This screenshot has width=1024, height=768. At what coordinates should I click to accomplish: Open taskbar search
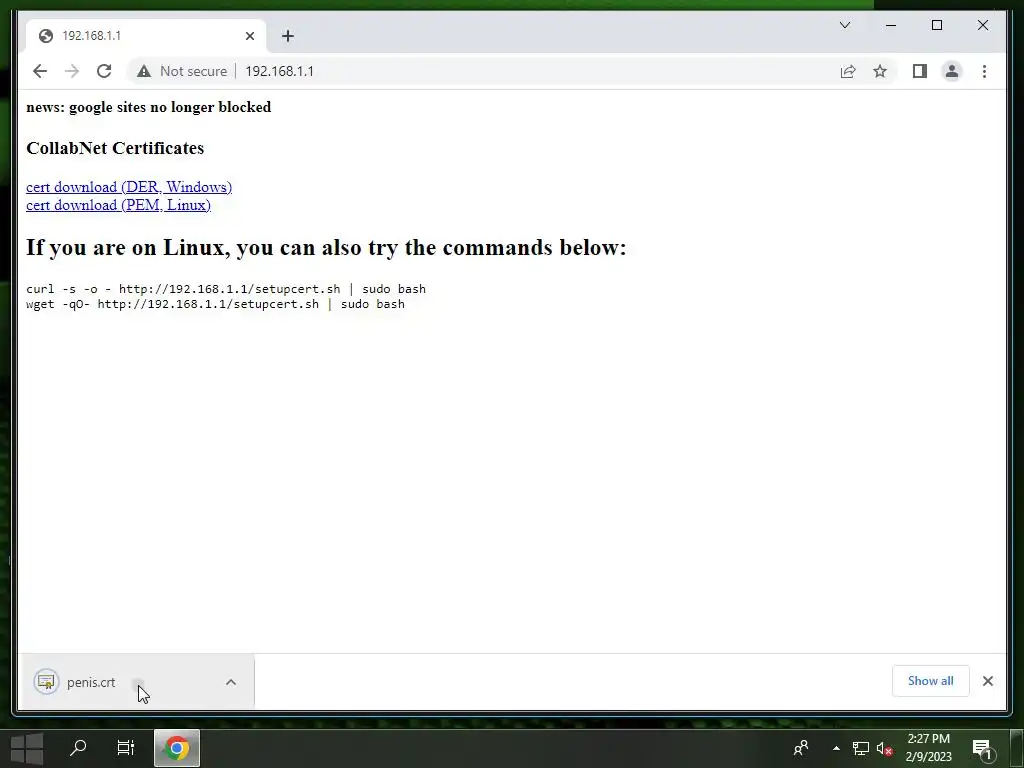[78, 748]
